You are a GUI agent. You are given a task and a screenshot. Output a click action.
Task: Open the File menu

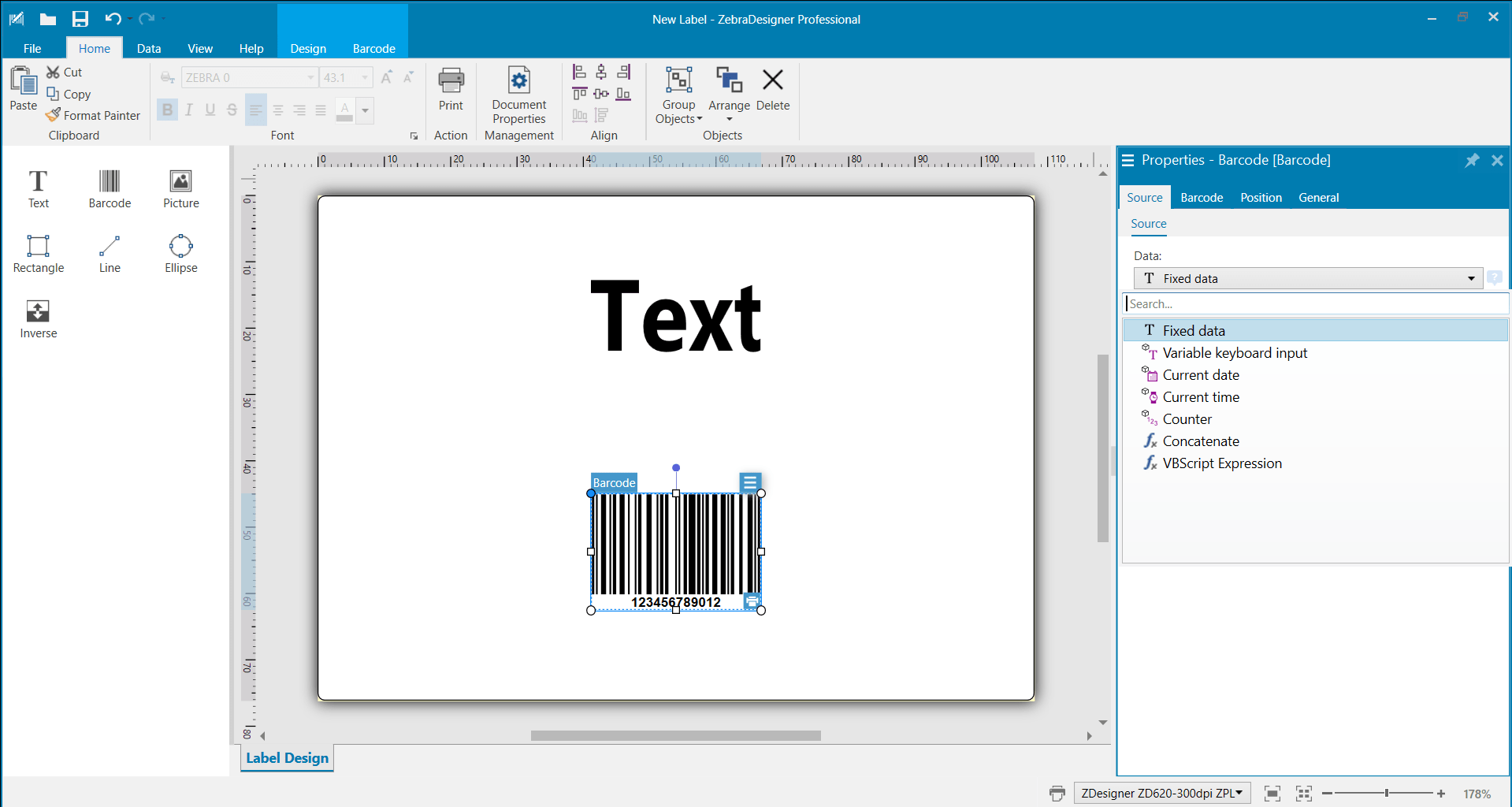tap(32, 48)
